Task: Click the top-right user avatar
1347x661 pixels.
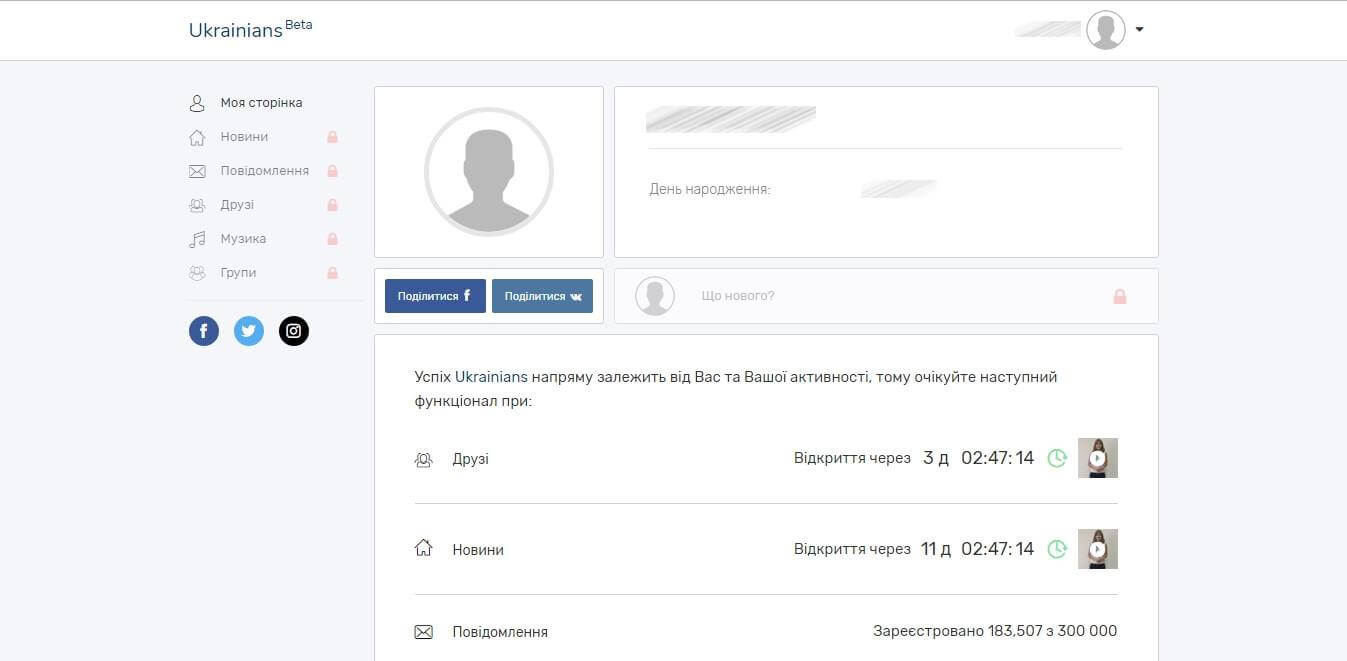Action: click(x=1106, y=30)
